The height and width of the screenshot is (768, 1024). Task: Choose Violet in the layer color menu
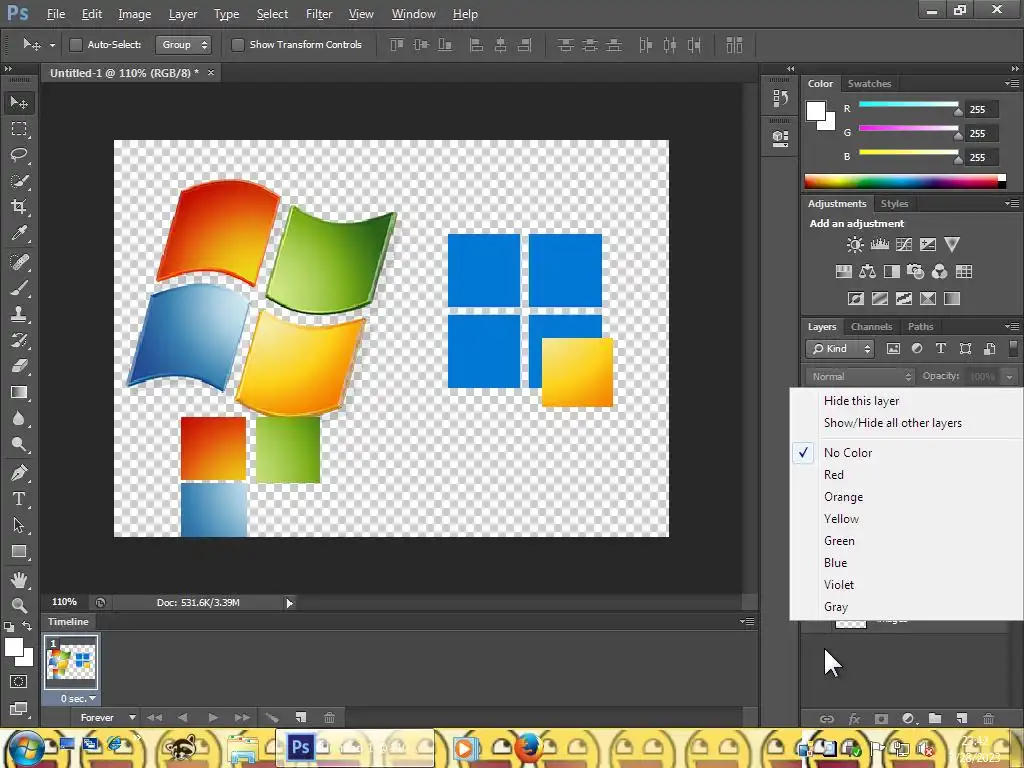click(x=839, y=584)
